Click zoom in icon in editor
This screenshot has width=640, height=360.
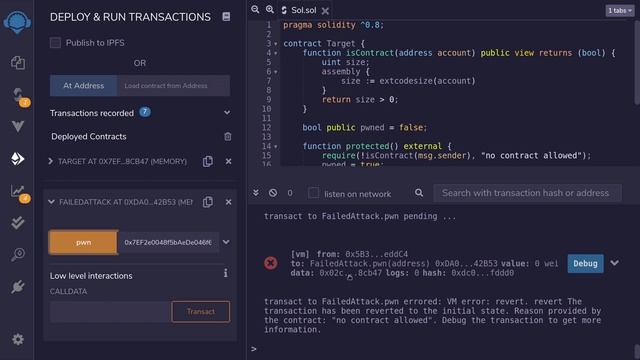[x=270, y=9]
